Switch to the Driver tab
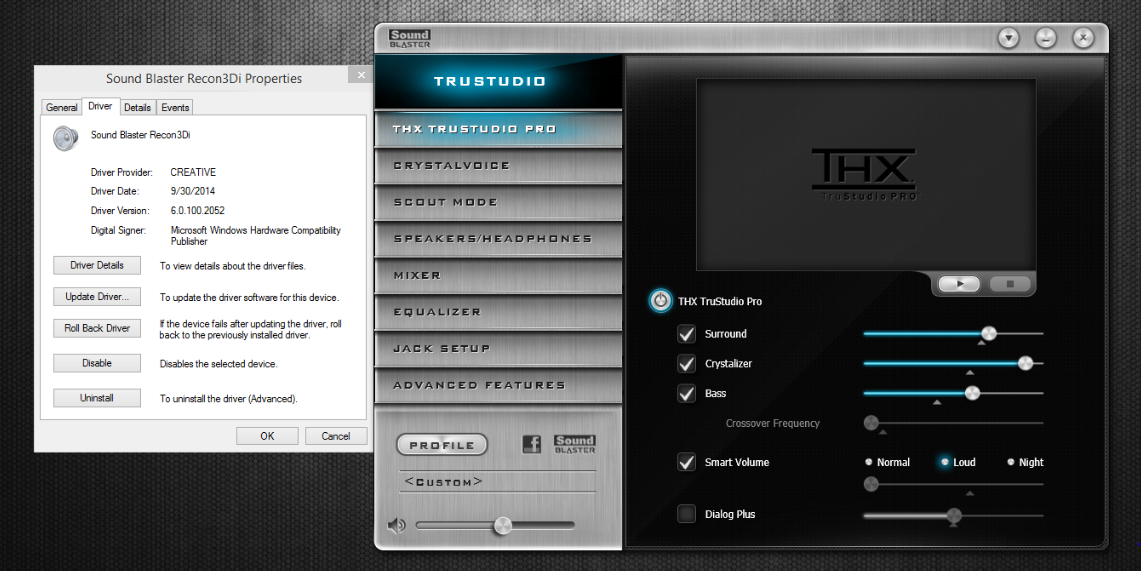1141x571 pixels. (100, 106)
